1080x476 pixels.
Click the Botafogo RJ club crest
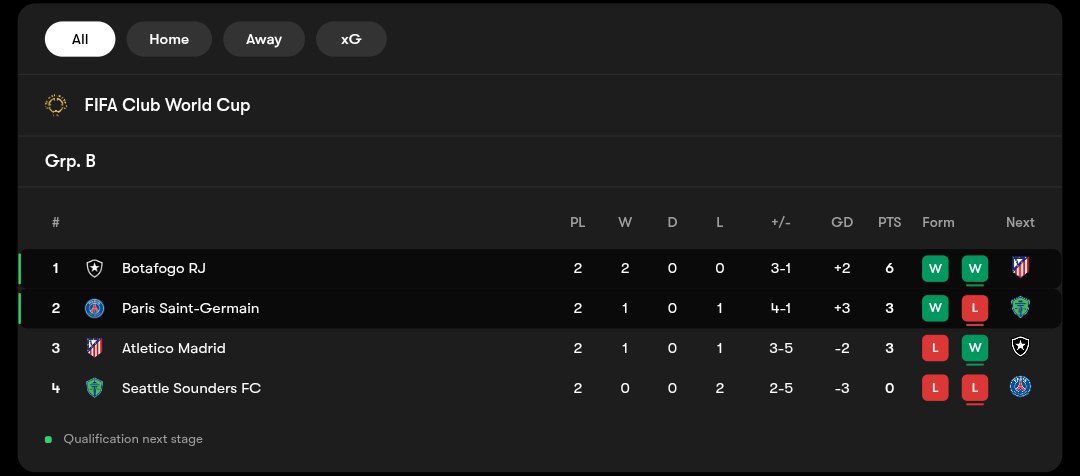pos(94,269)
